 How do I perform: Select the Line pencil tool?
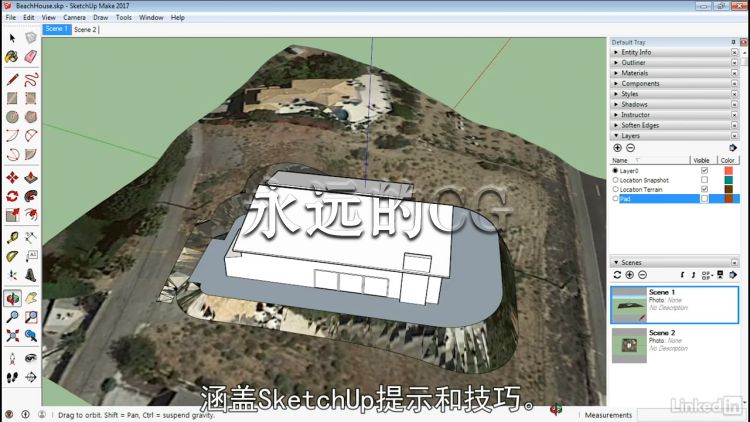click(x=12, y=79)
